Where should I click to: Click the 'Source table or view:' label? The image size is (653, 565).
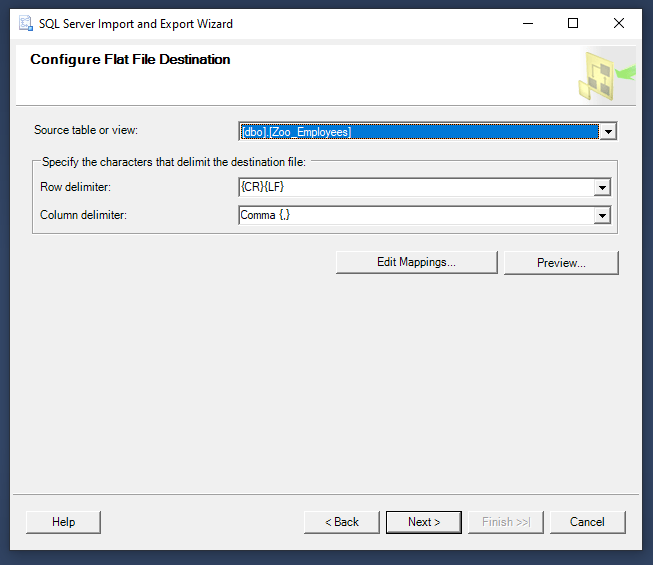pos(86,130)
